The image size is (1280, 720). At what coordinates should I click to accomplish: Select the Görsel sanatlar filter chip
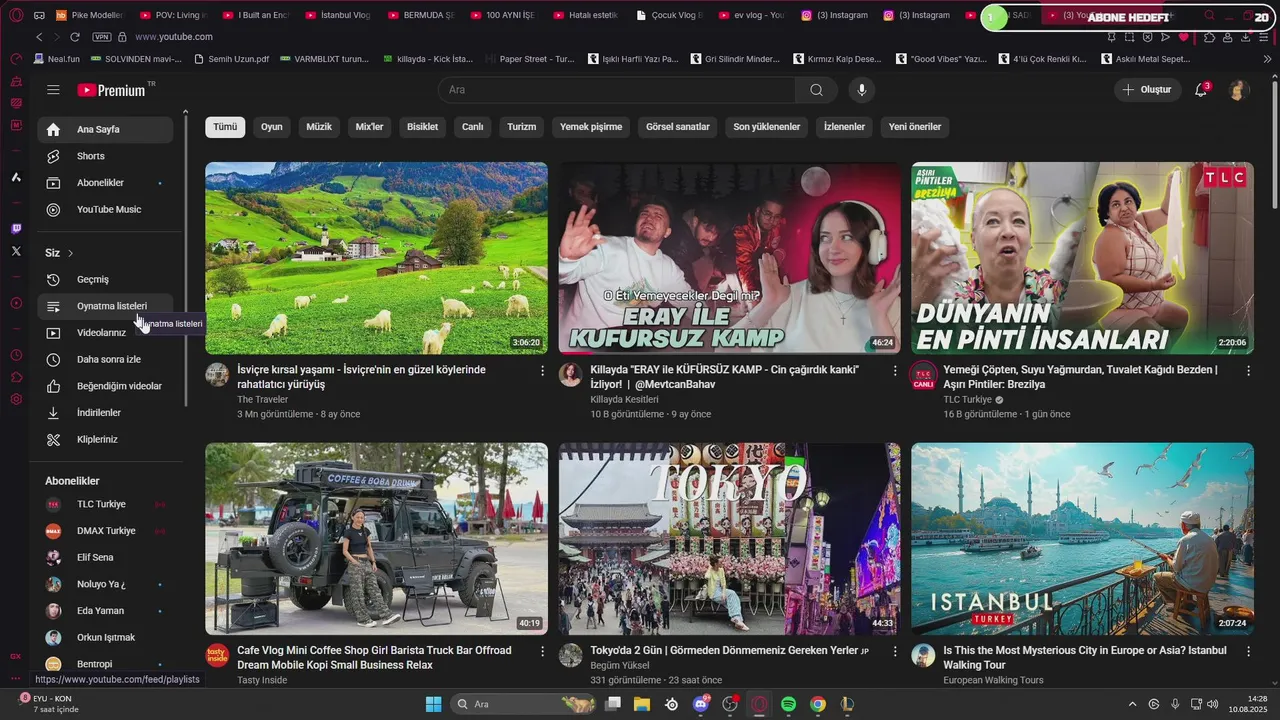point(678,127)
